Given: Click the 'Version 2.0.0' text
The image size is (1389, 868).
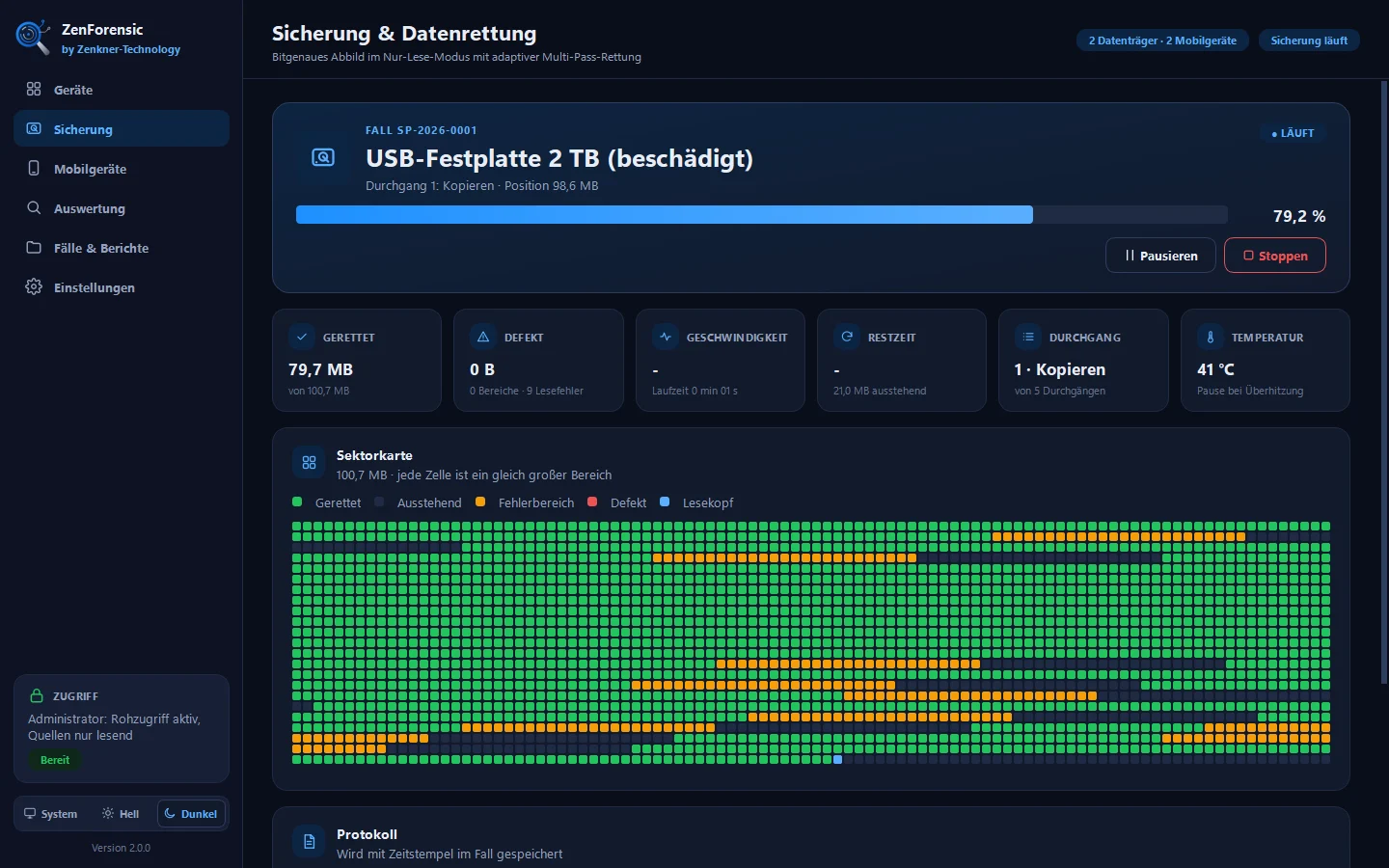Looking at the screenshot, I should pyautogui.click(x=121, y=848).
